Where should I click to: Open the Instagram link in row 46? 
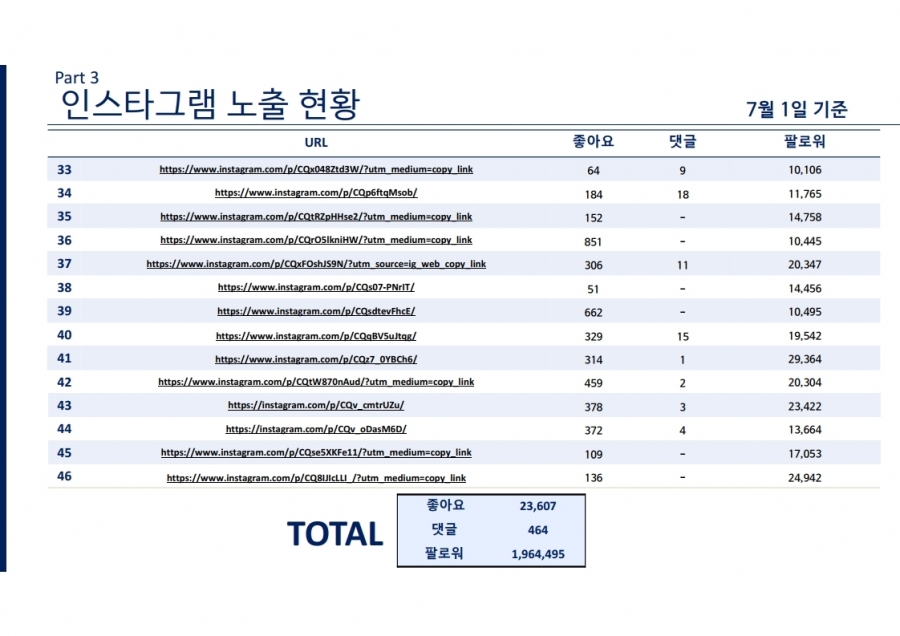316,479
